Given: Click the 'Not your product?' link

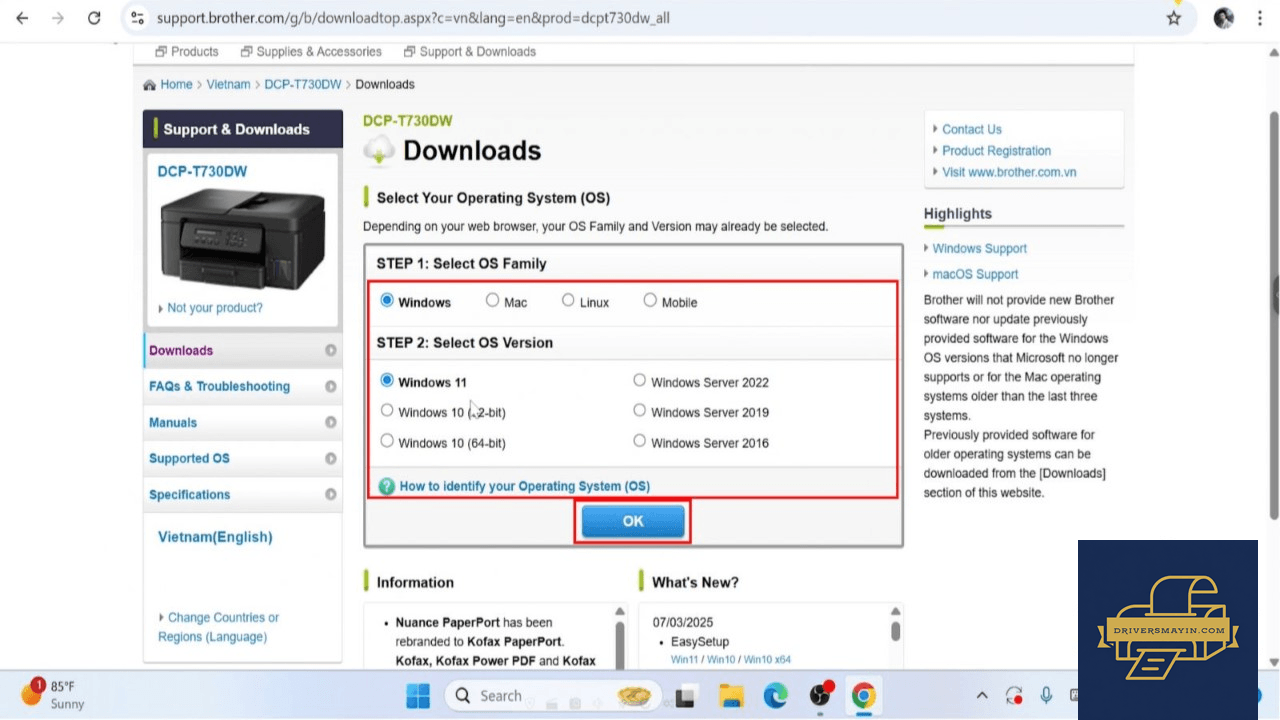Looking at the screenshot, I should point(215,308).
